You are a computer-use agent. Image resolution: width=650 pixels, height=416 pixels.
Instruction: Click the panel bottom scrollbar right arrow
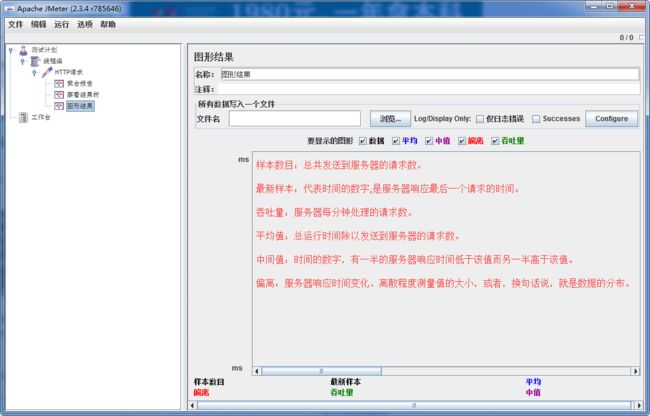pyautogui.click(x=639, y=405)
